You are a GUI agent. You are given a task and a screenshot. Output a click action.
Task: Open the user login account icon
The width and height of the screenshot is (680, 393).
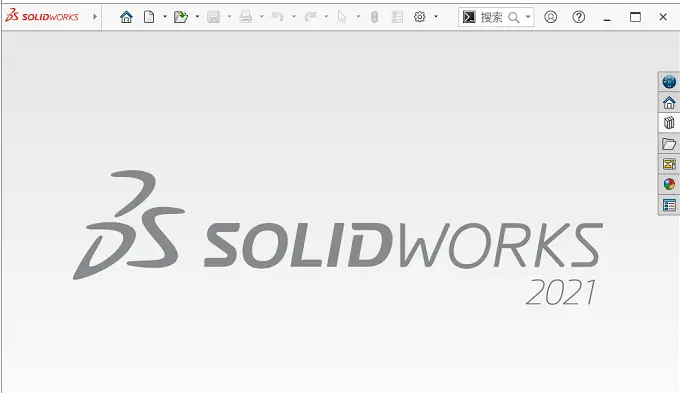tap(551, 17)
